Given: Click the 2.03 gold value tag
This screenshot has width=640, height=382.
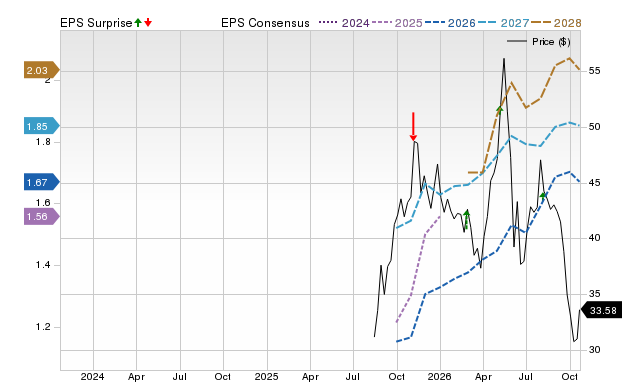Looking at the screenshot, I should pyautogui.click(x=42, y=71).
